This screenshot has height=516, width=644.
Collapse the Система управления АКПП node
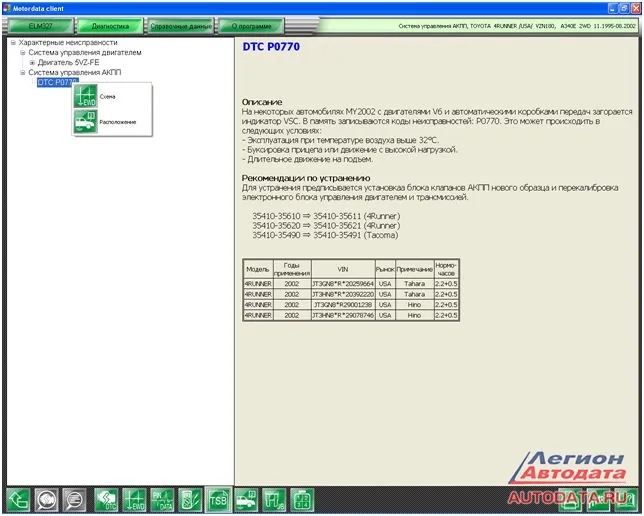pyautogui.click(x=23, y=73)
